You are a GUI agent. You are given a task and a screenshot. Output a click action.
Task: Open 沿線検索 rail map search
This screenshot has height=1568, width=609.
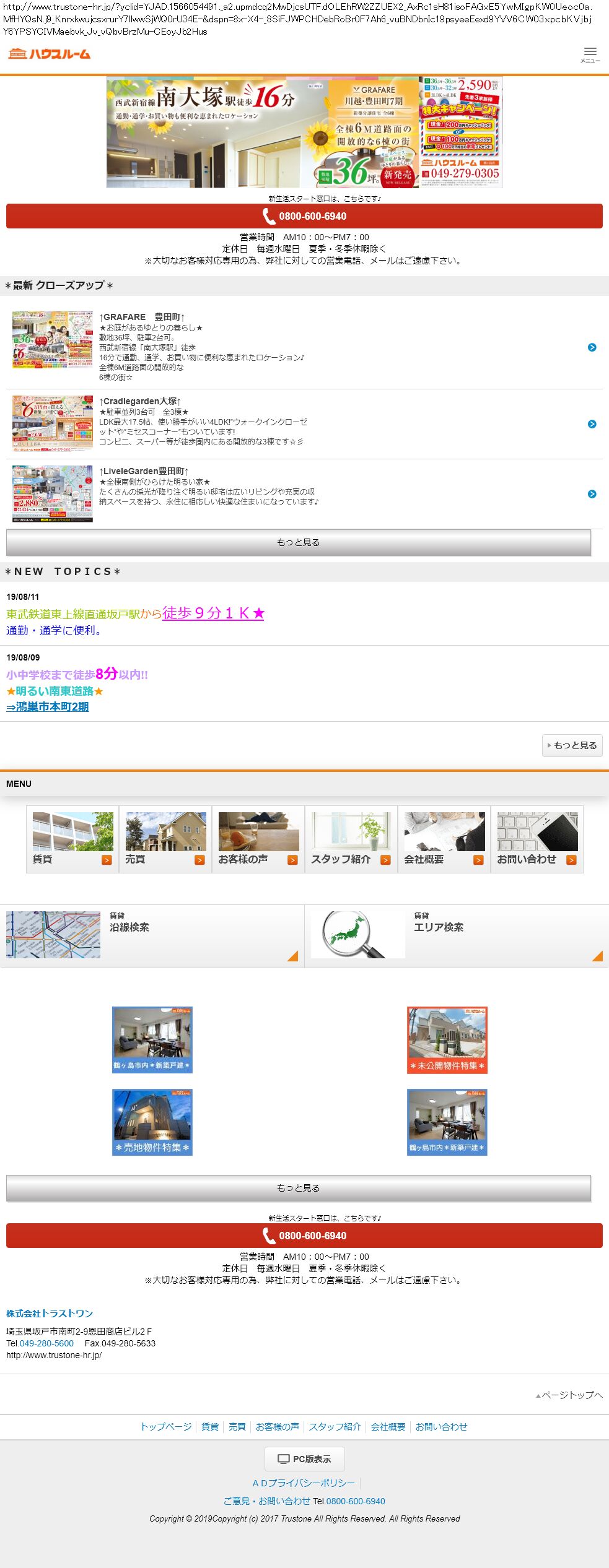pyautogui.click(x=152, y=935)
